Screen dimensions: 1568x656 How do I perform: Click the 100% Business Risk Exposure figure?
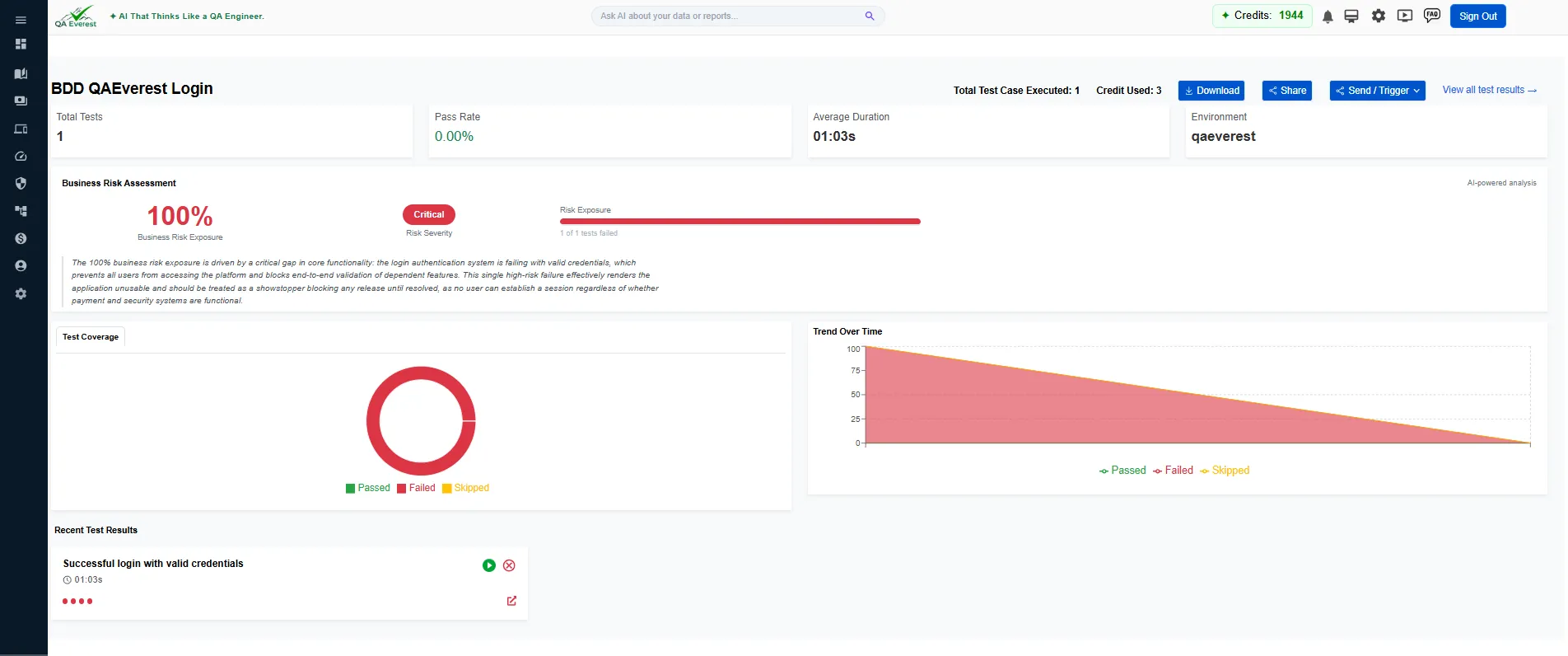pyautogui.click(x=180, y=216)
